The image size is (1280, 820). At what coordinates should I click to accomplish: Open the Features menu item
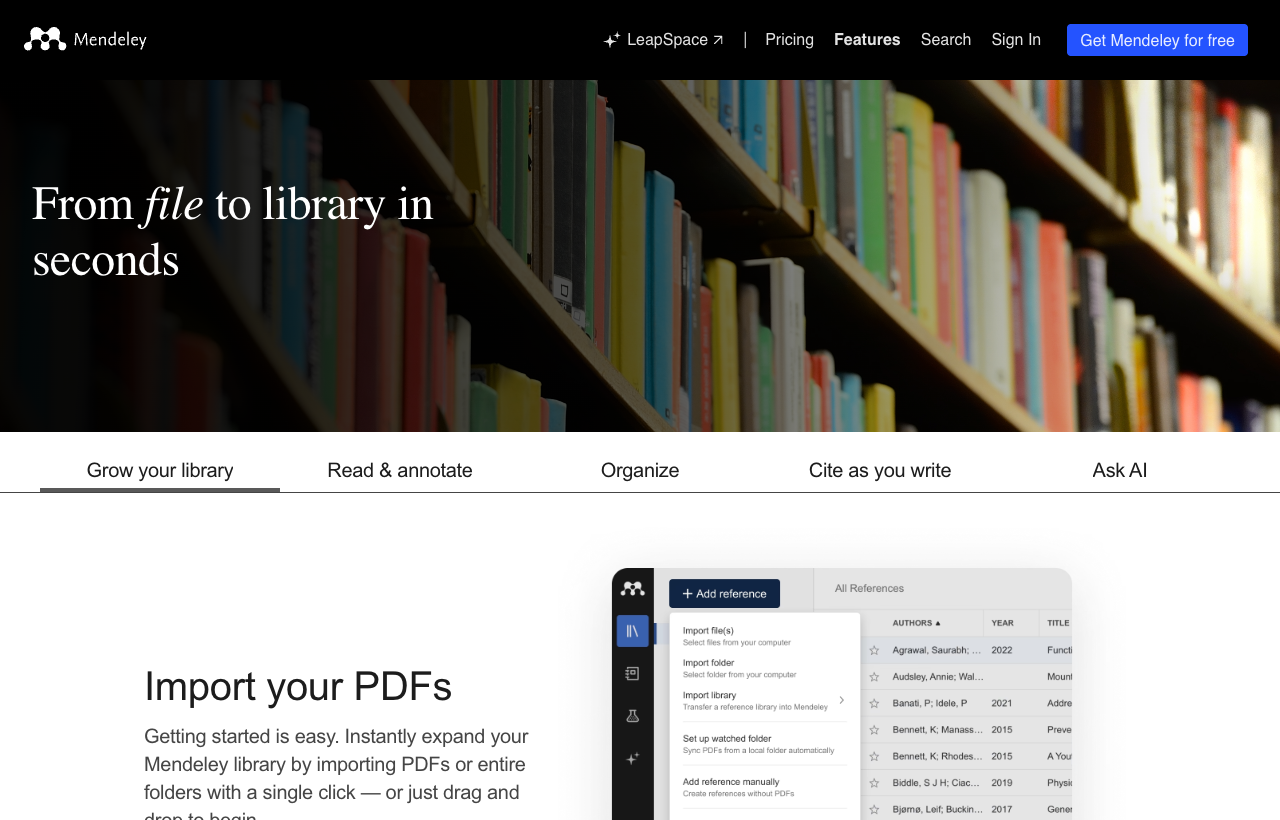tap(867, 39)
